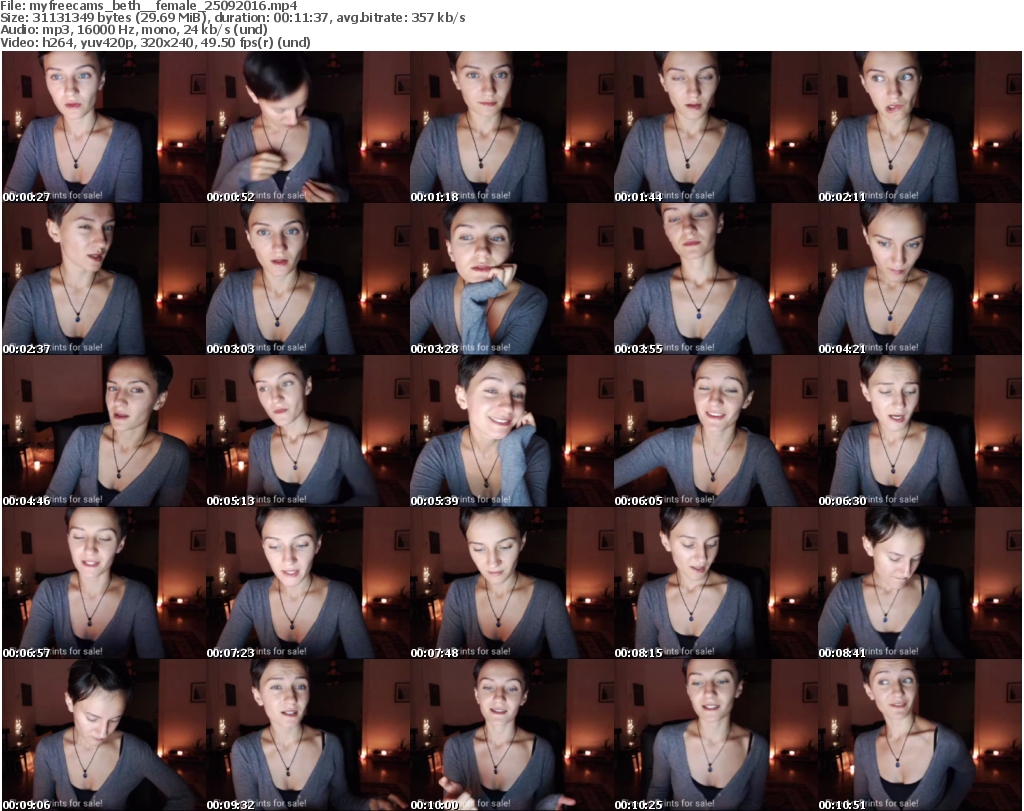
Task: Select the thumbnail at 00:00:52
Action: 308,127
